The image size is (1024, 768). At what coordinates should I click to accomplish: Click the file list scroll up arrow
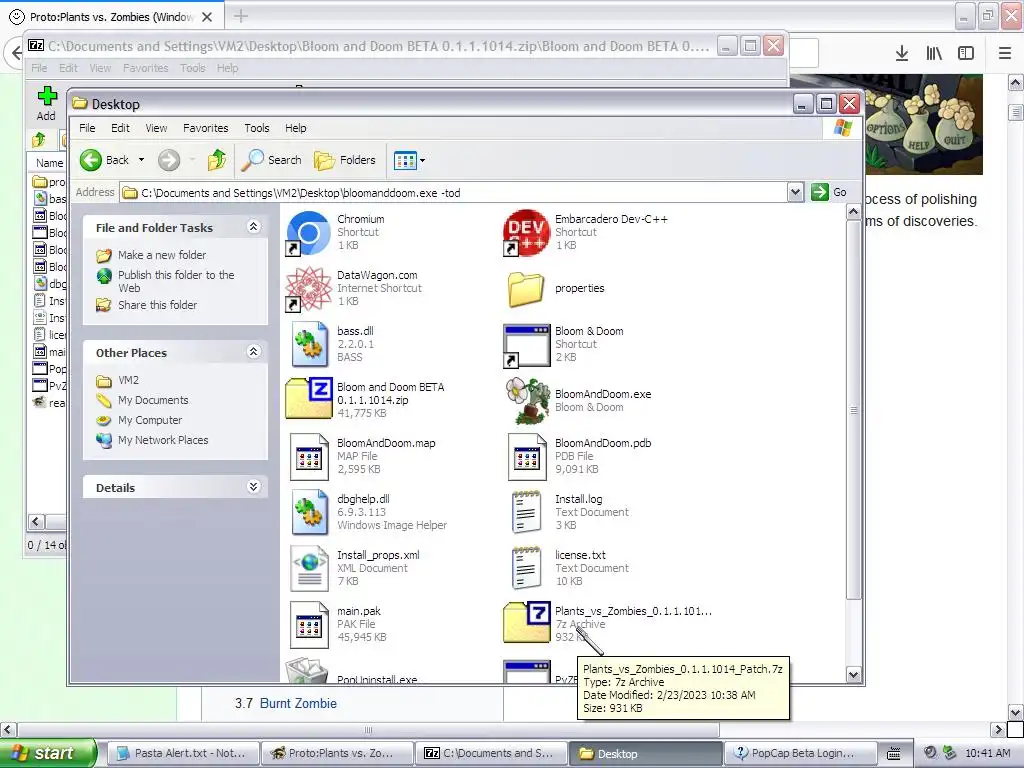(x=853, y=212)
